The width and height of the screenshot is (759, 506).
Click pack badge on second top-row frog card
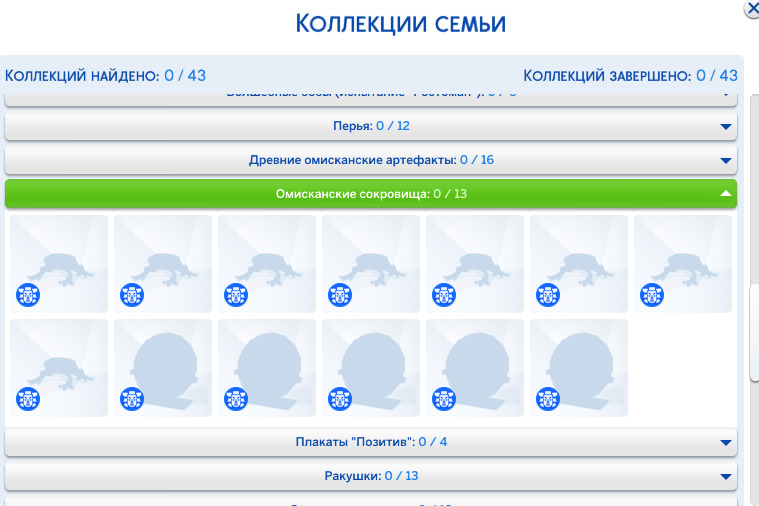tap(132, 295)
